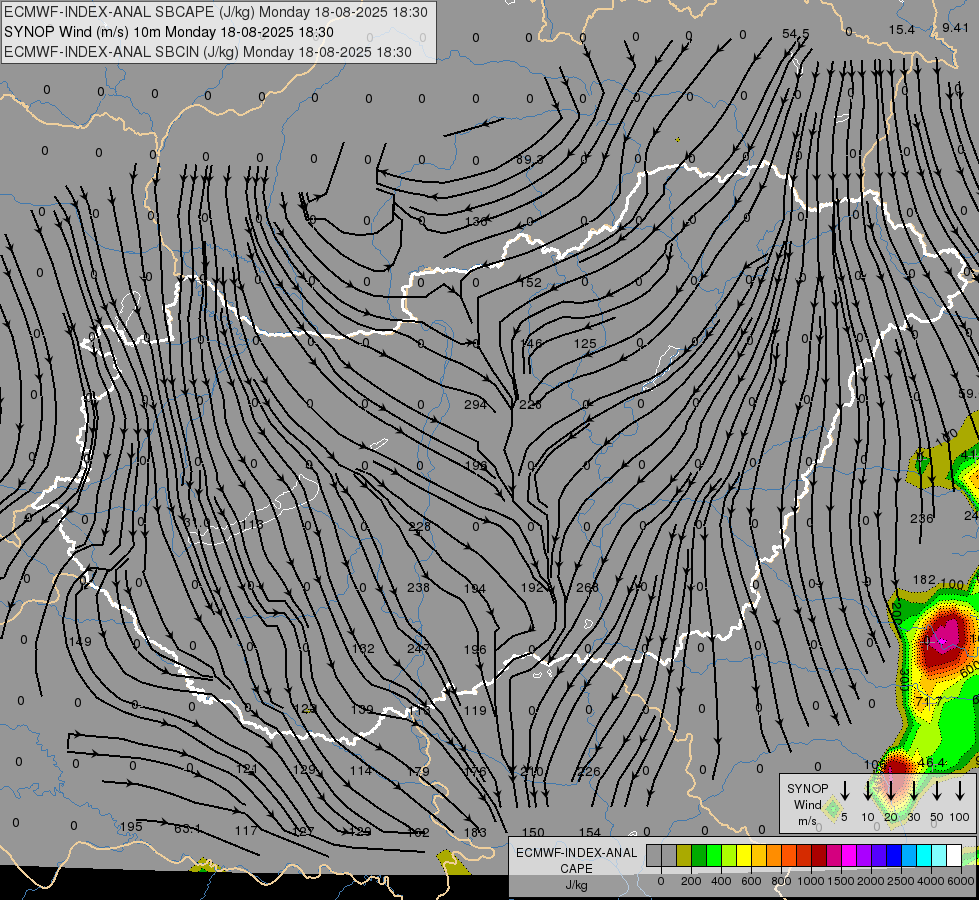
Task: Click the map value 149
Action: click(80, 641)
